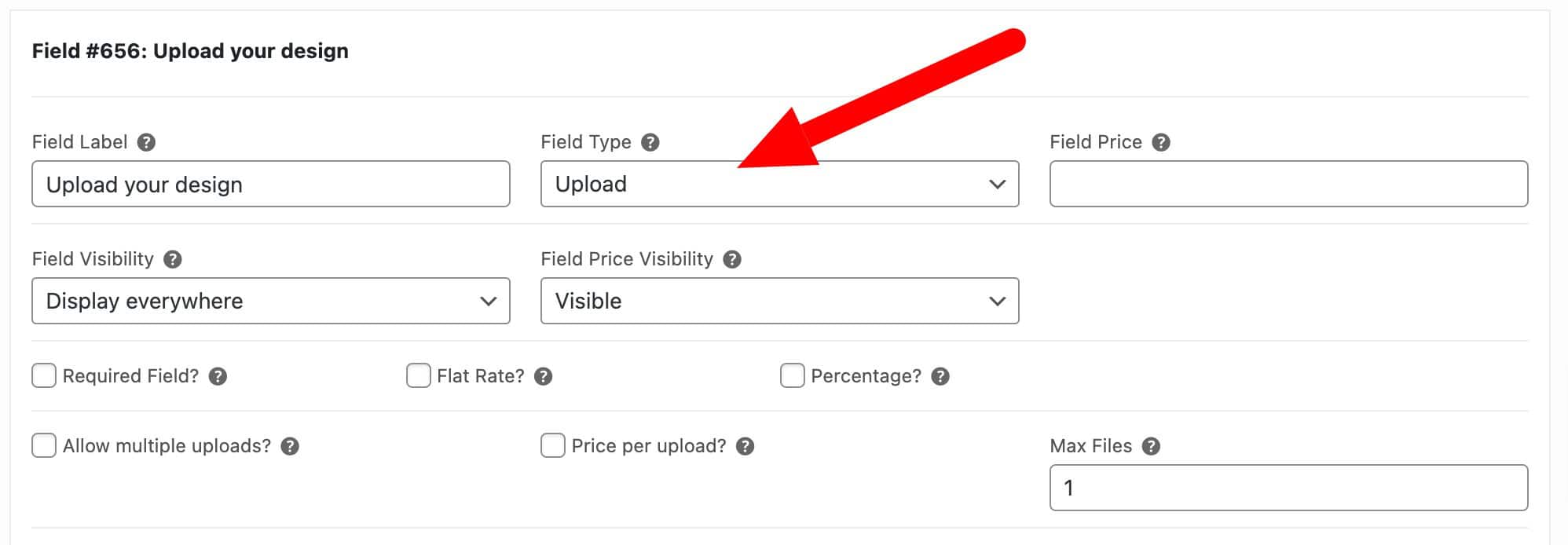This screenshot has height=545, width=1568.
Task: Click the Price per upload help icon
Action: (x=745, y=446)
